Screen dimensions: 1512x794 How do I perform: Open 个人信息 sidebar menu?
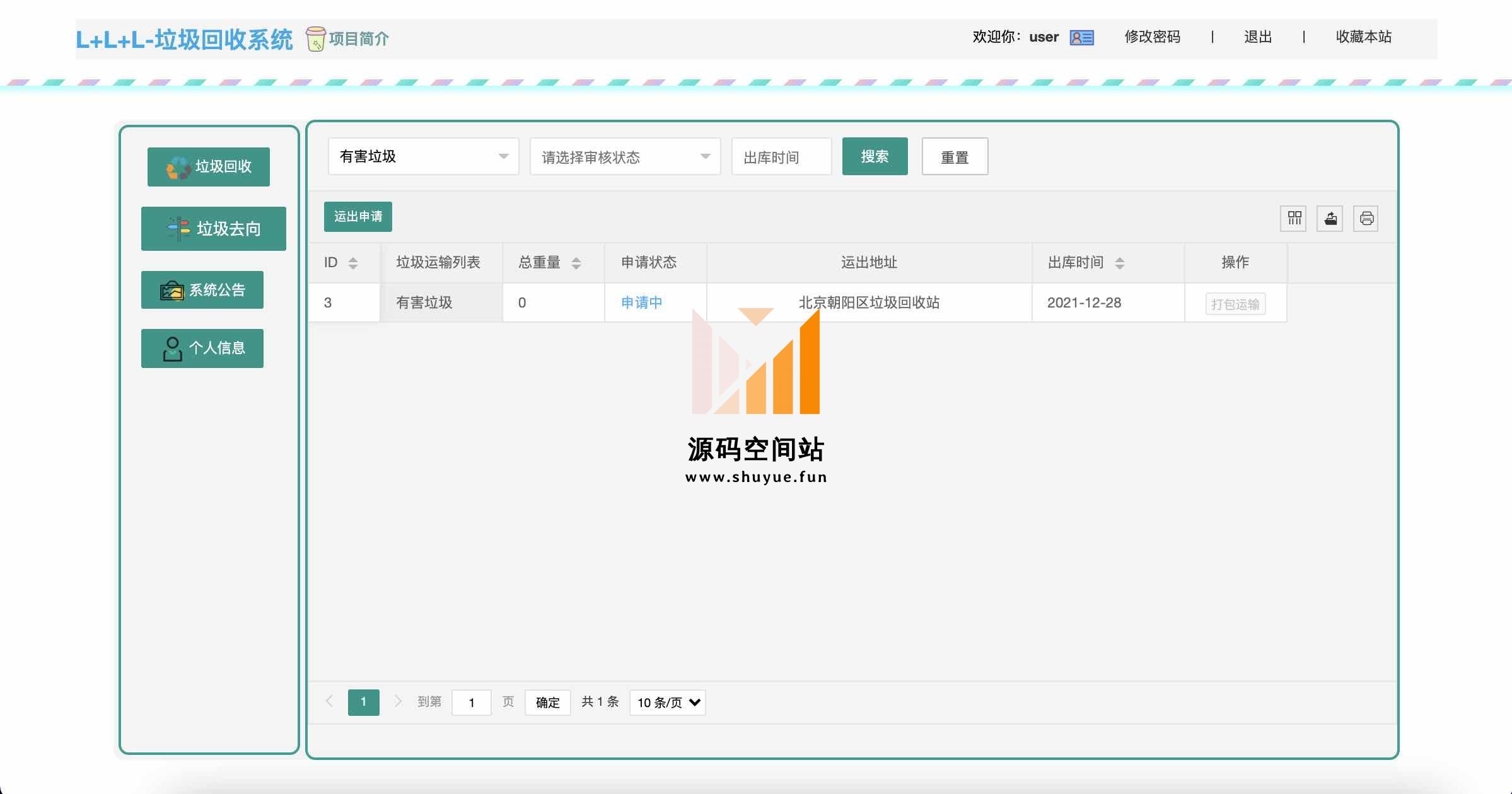point(202,348)
